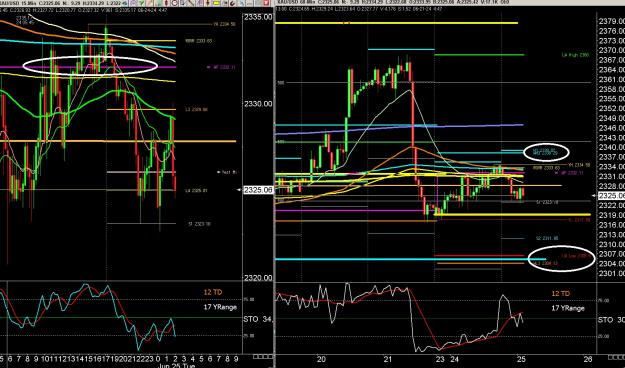Click the green LW High label on right chart
Screen dimensions: 625x368
[x=575, y=55]
